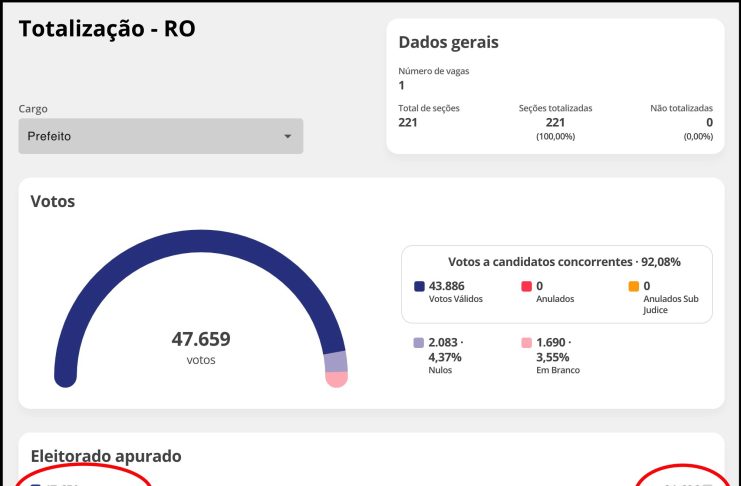
Task: Select the Totalização - RO page title
Action: pos(107,30)
